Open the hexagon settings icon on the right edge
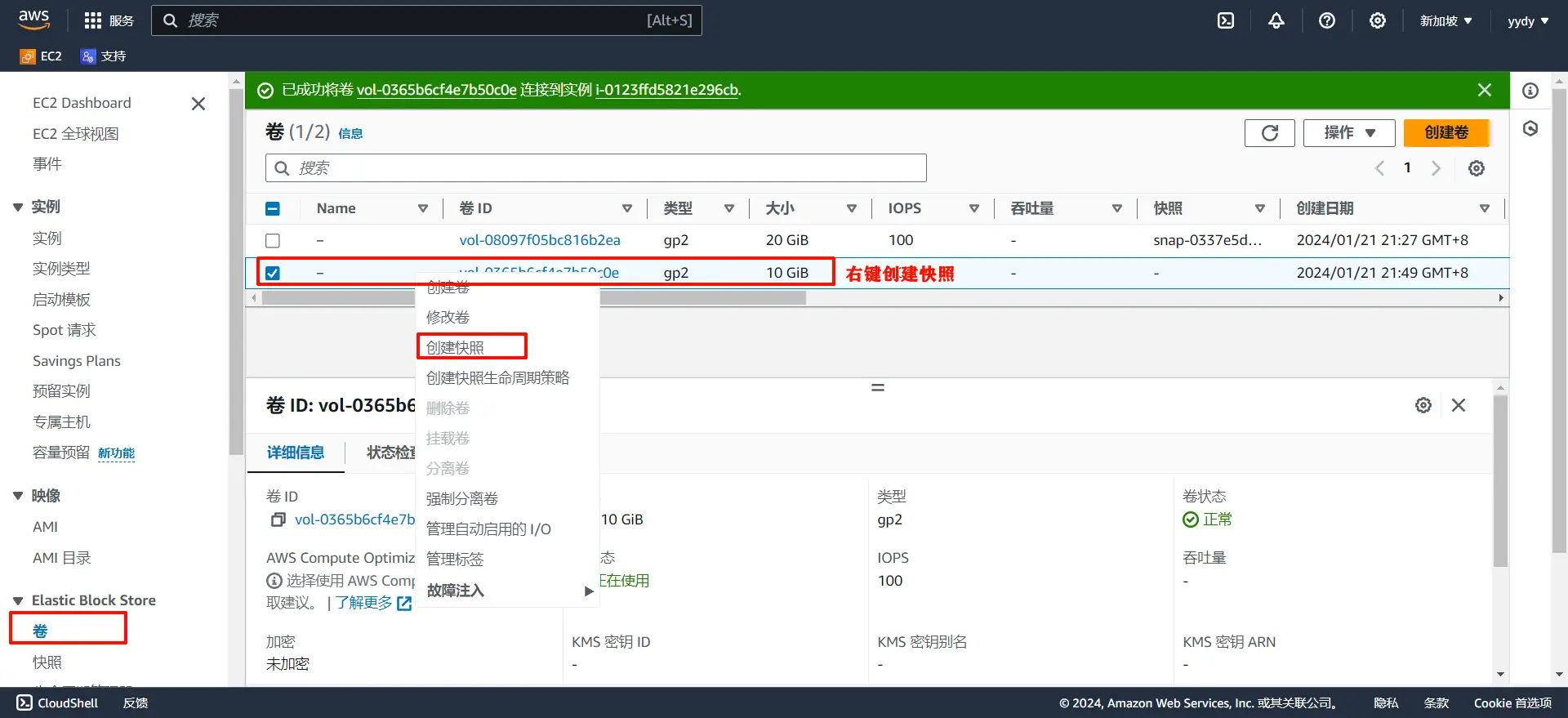The width and height of the screenshot is (1568, 718). (1530, 128)
